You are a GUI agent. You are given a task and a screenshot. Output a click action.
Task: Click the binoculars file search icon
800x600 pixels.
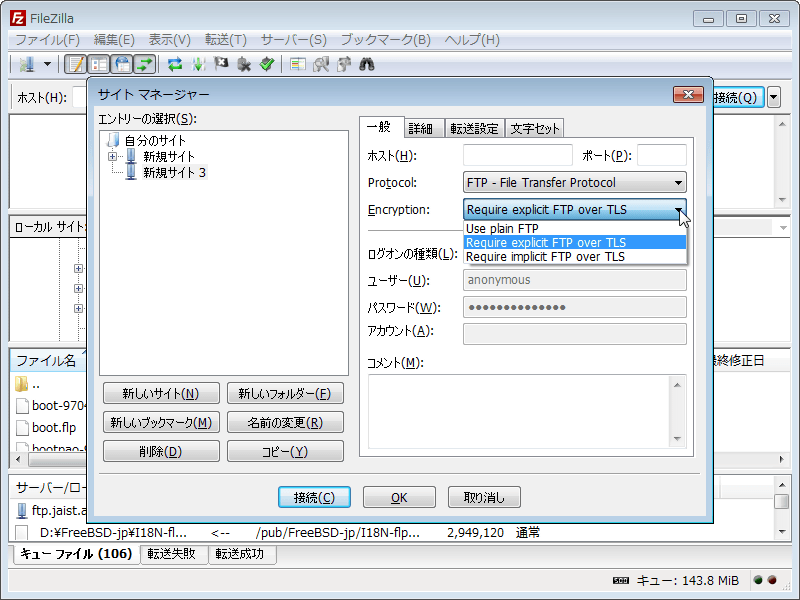(x=367, y=64)
